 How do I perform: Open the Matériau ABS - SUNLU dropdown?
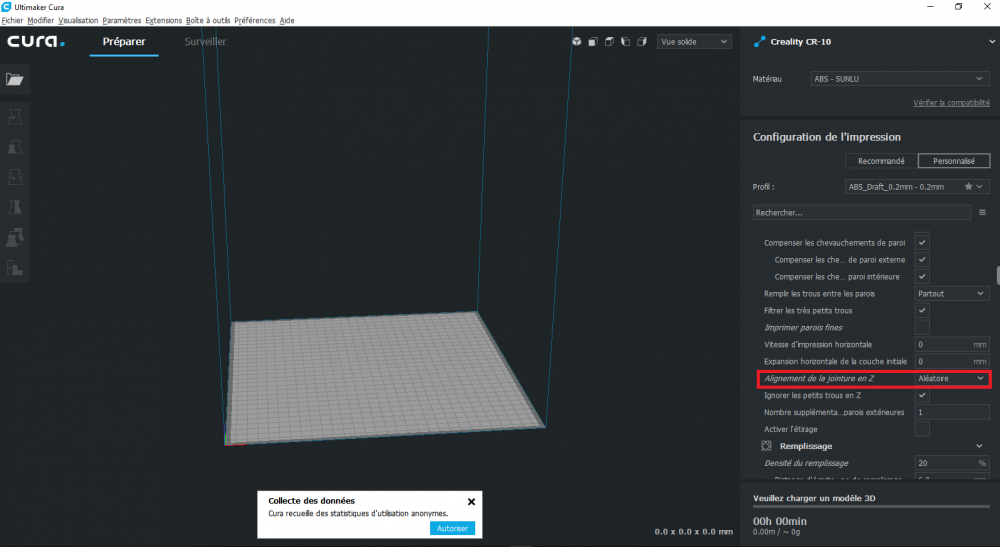coord(899,79)
